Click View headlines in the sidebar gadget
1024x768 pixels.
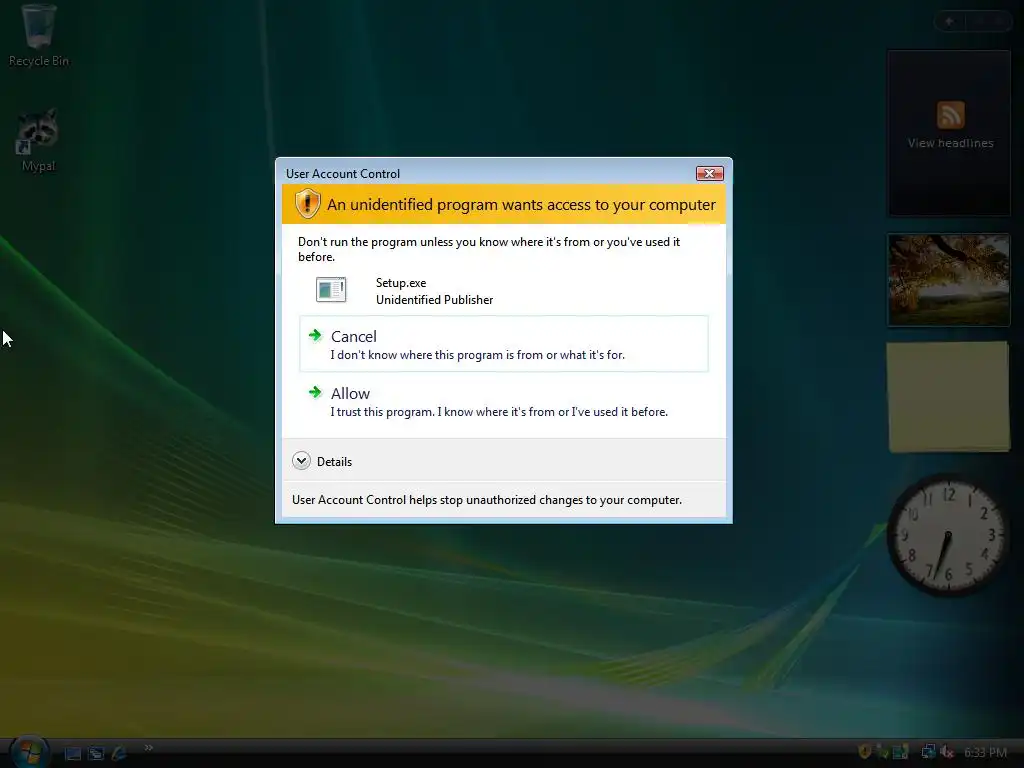click(950, 143)
